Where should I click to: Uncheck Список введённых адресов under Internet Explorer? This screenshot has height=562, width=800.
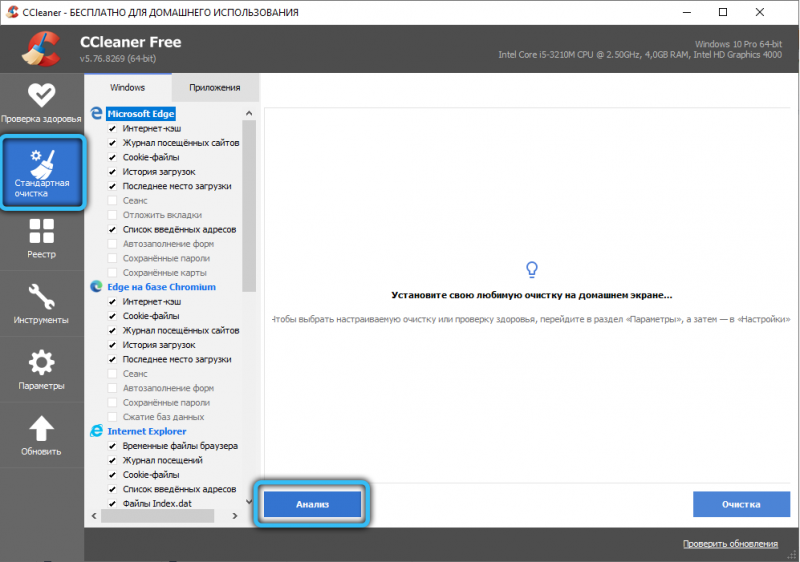tap(112, 489)
